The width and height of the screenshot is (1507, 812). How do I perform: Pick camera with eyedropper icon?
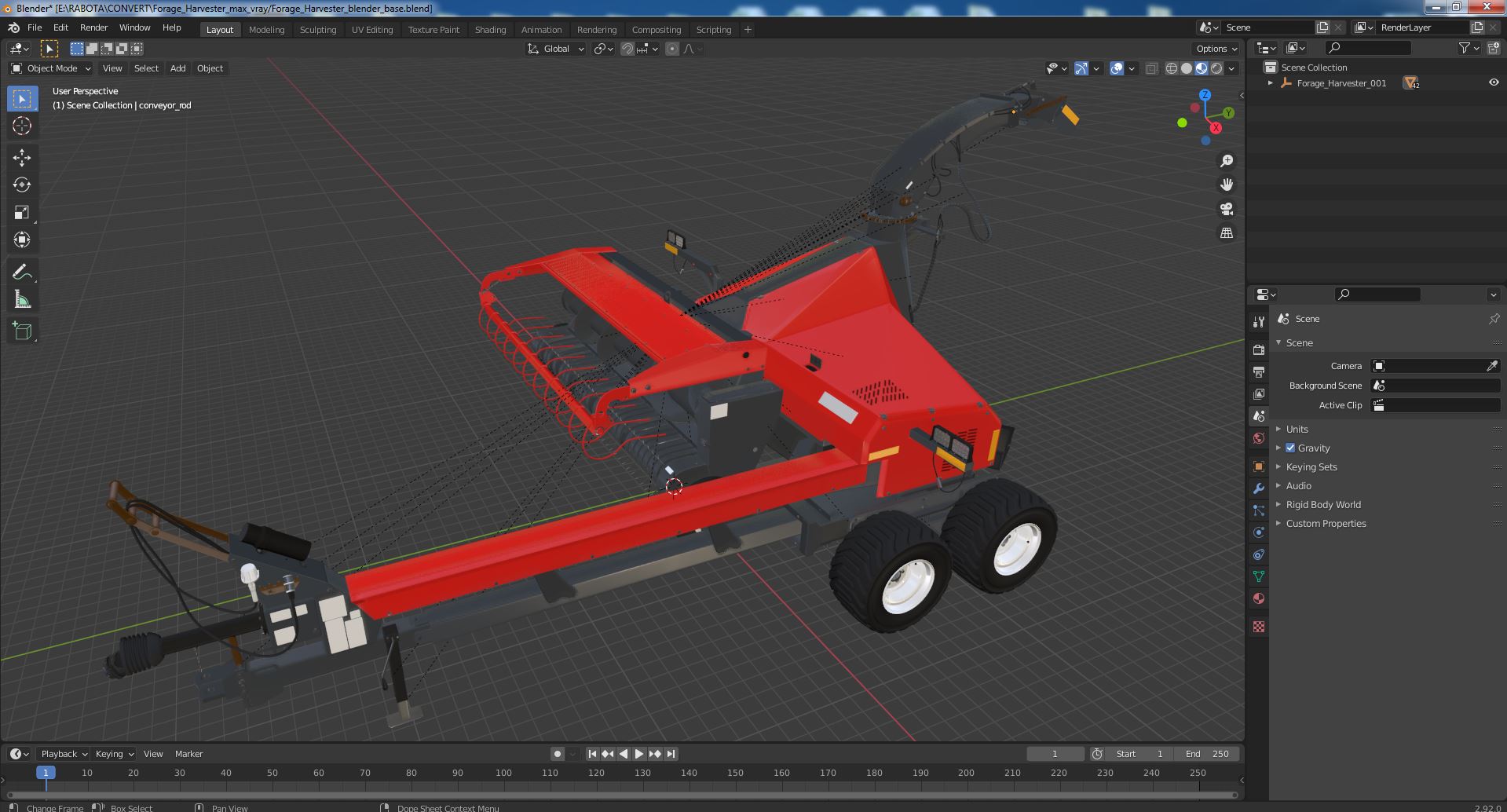(x=1492, y=366)
